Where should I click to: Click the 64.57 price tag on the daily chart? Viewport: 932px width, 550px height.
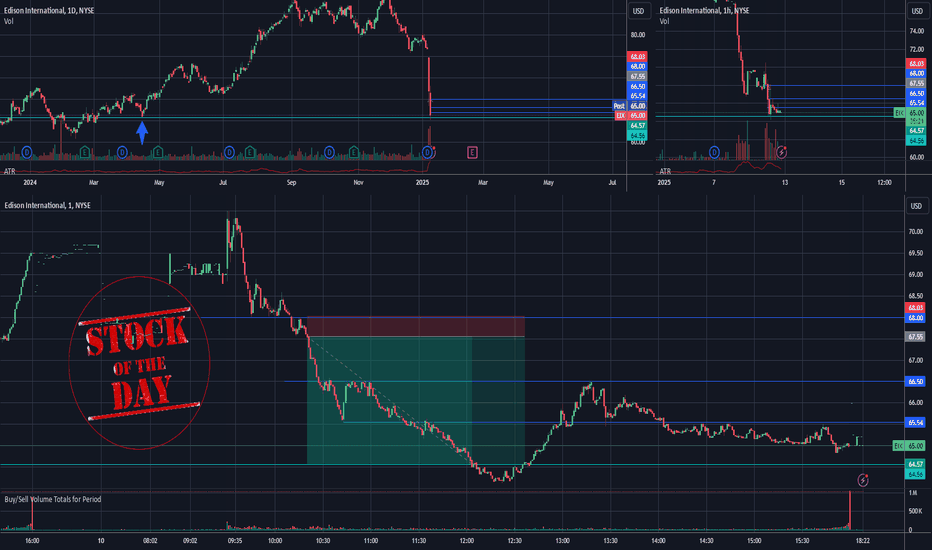(x=637, y=125)
